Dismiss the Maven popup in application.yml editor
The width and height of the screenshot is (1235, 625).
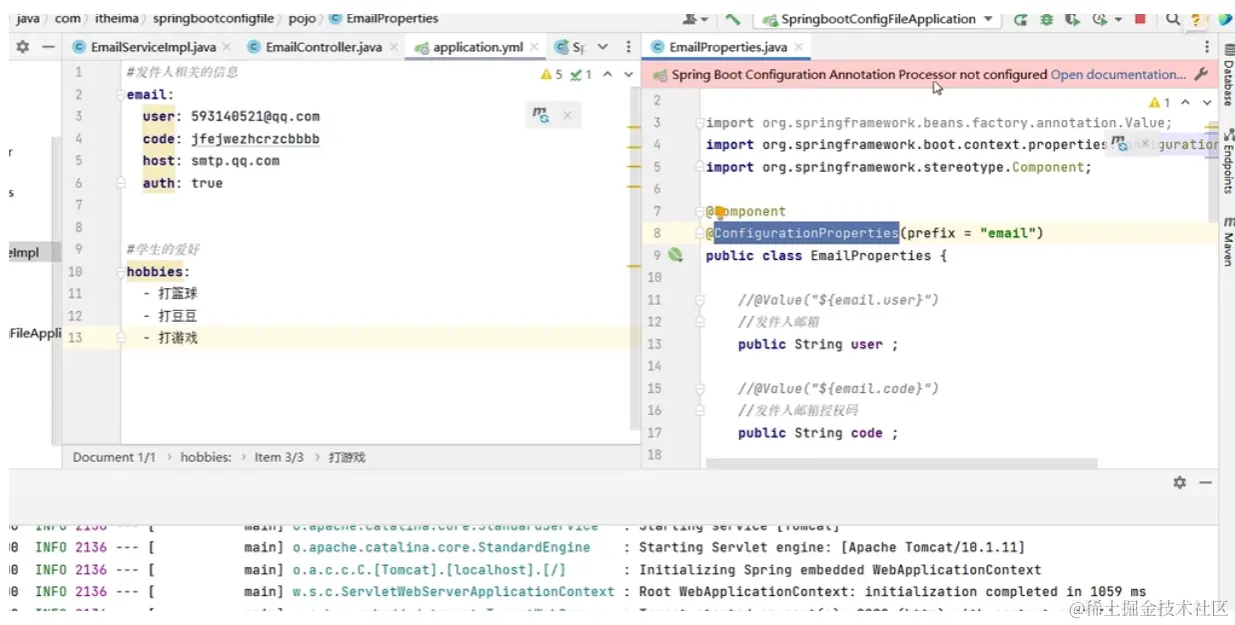click(567, 116)
